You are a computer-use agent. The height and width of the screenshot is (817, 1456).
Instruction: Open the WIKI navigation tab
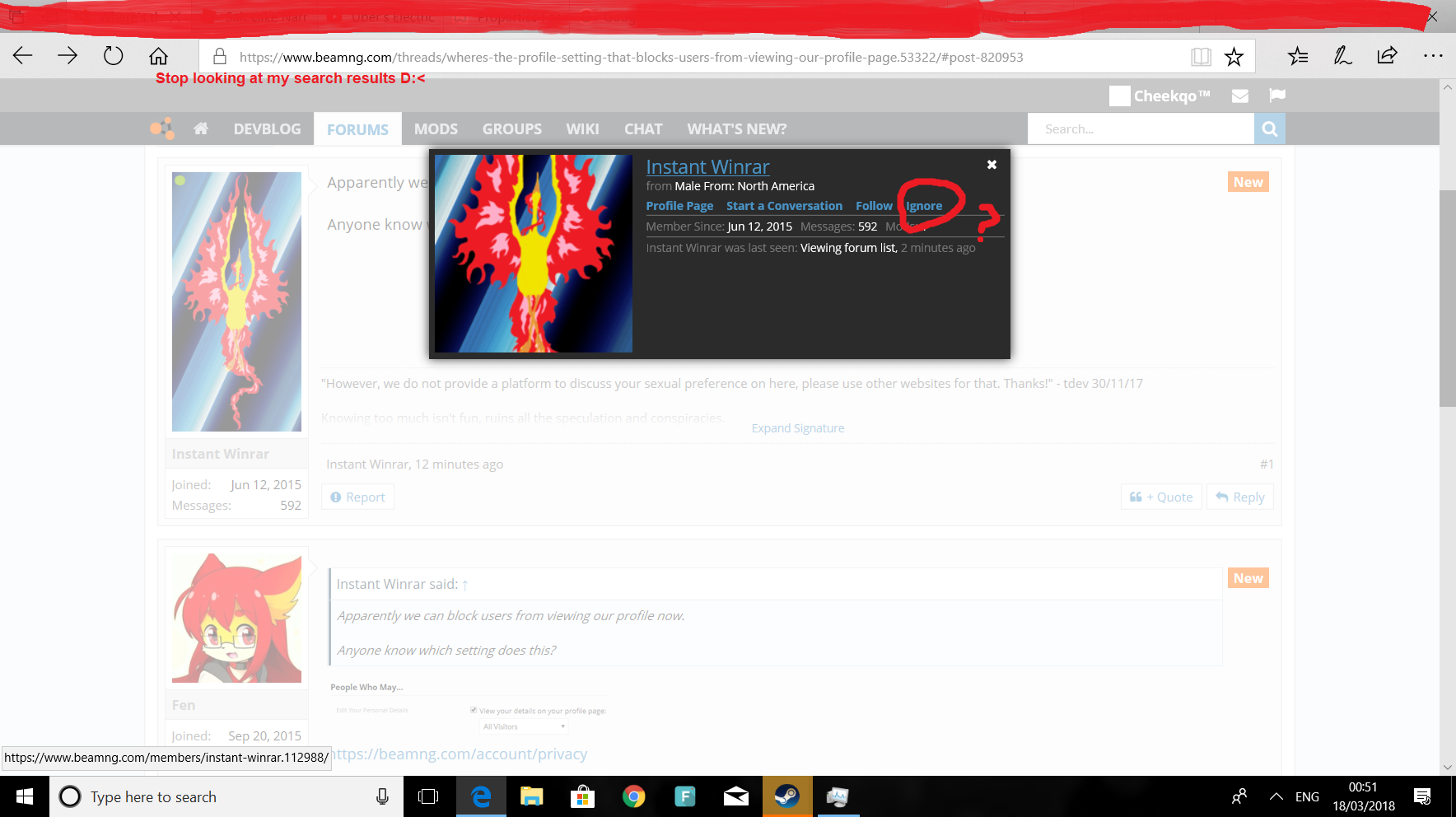(x=582, y=128)
